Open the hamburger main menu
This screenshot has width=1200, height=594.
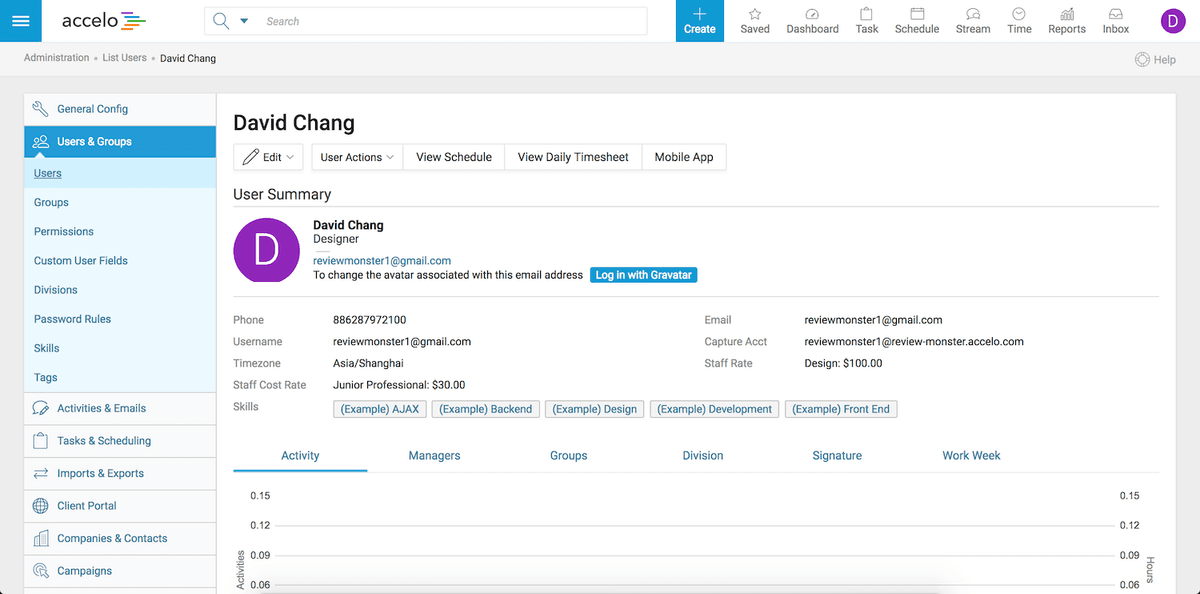[x=21, y=21]
